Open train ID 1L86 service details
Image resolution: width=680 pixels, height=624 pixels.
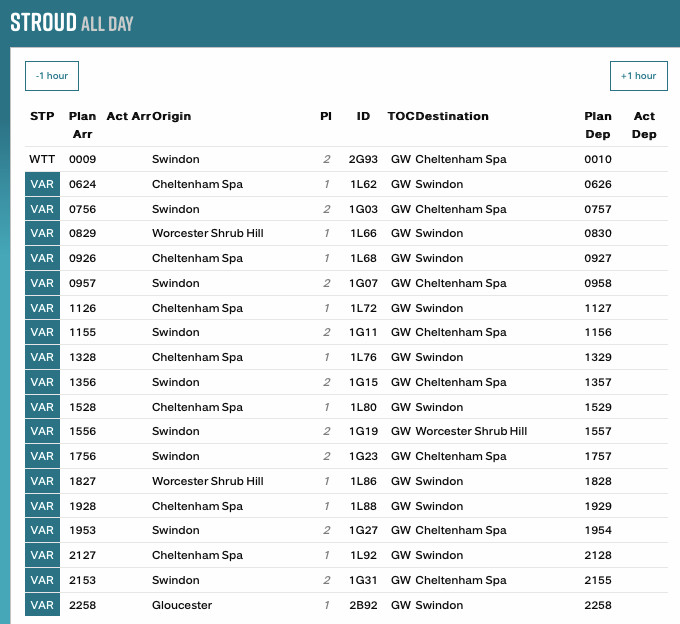tap(363, 482)
